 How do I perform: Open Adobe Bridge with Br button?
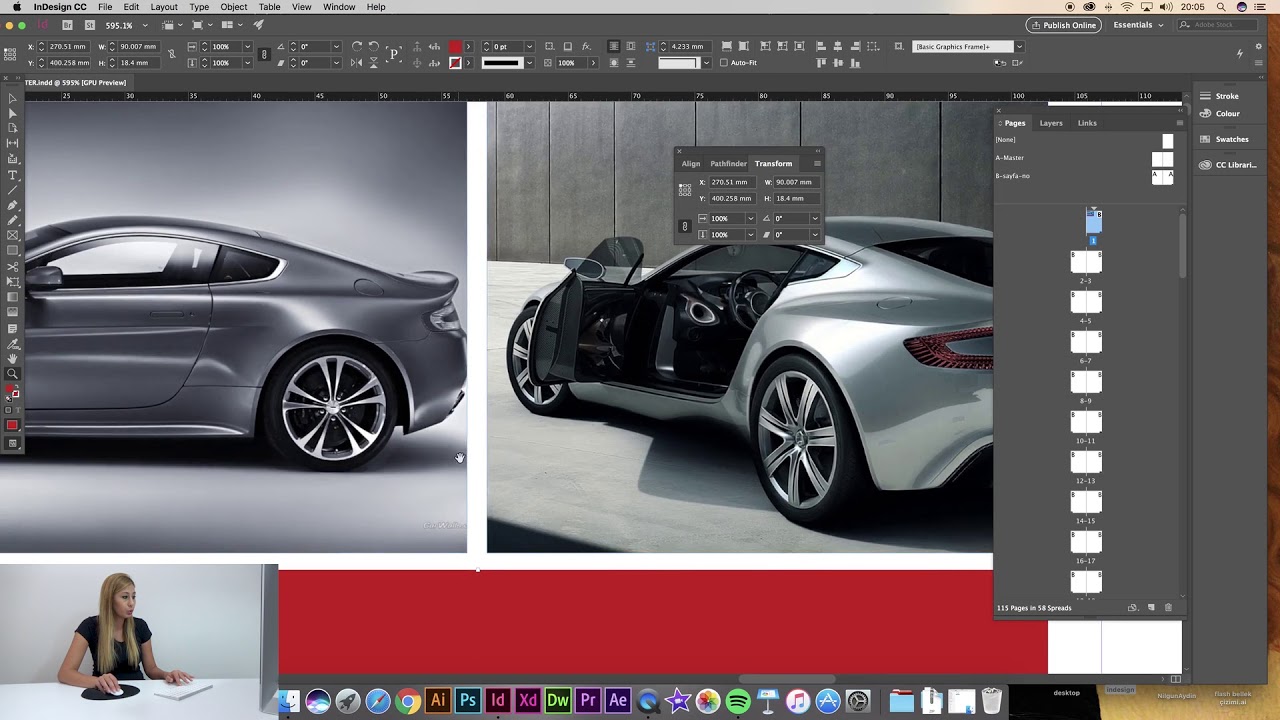pos(67,25)
